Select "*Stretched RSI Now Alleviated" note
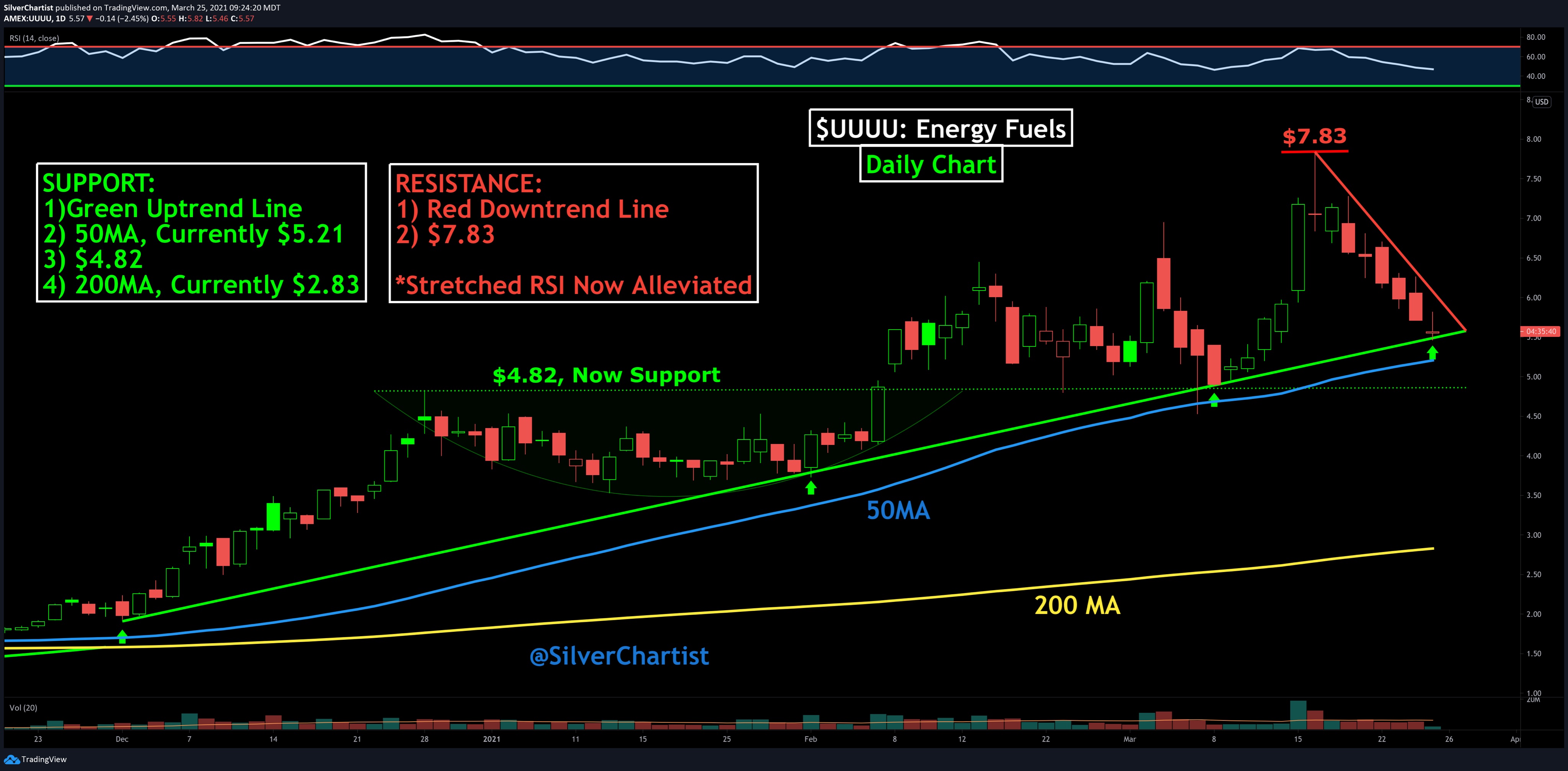 point(573,286)
